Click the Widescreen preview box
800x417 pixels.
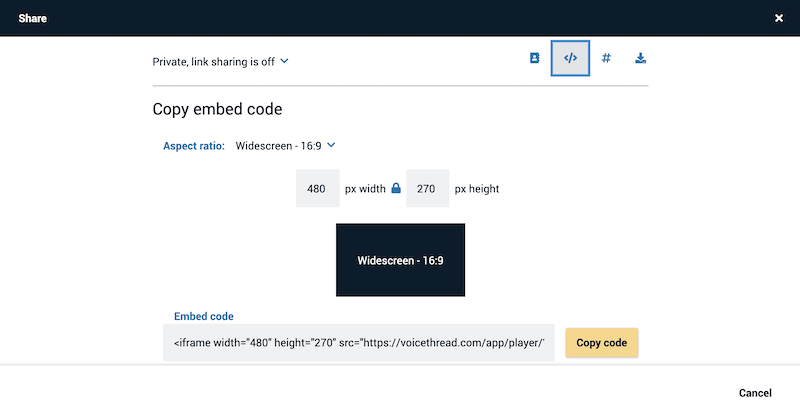(401, 260)
